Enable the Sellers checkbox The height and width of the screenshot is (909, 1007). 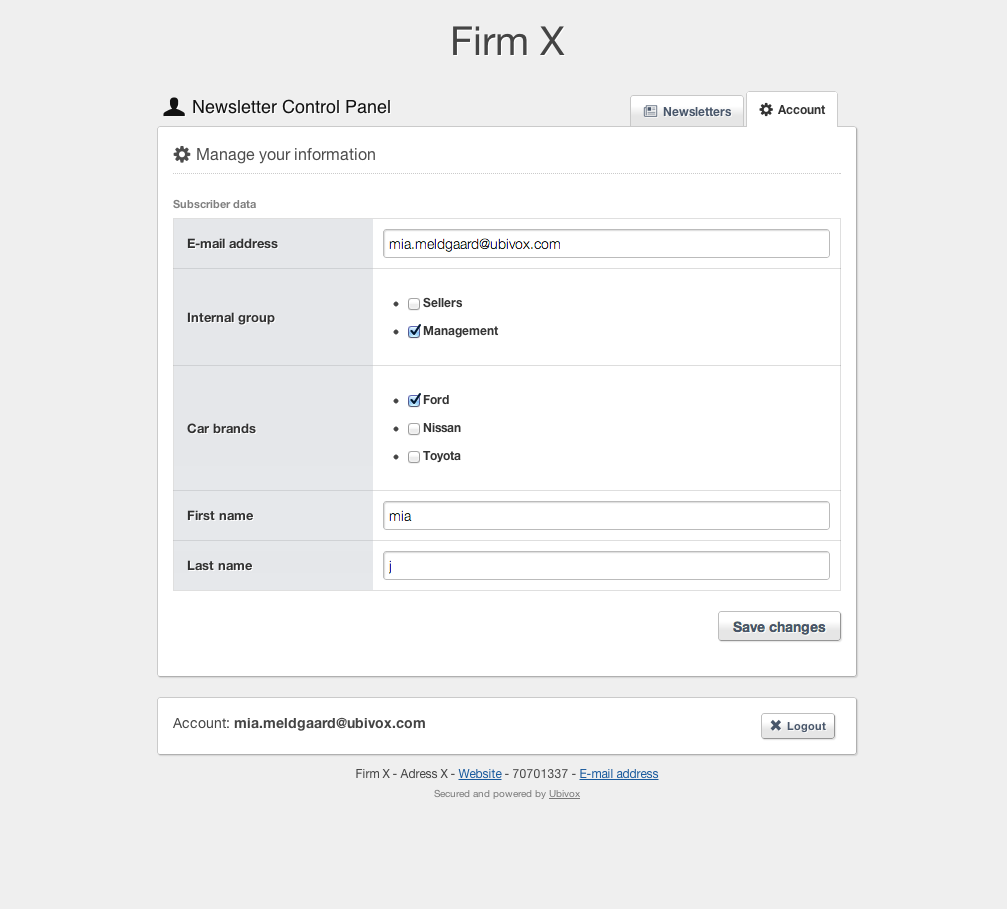[x=414, y=303]
